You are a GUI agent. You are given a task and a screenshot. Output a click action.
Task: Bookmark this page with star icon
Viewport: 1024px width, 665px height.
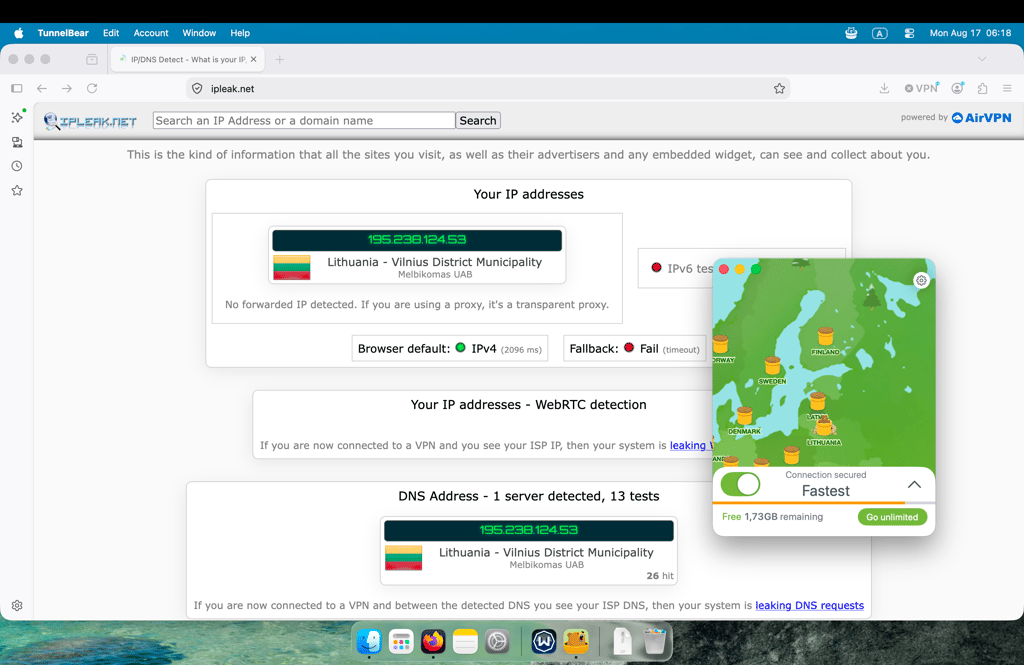[779, 88]
